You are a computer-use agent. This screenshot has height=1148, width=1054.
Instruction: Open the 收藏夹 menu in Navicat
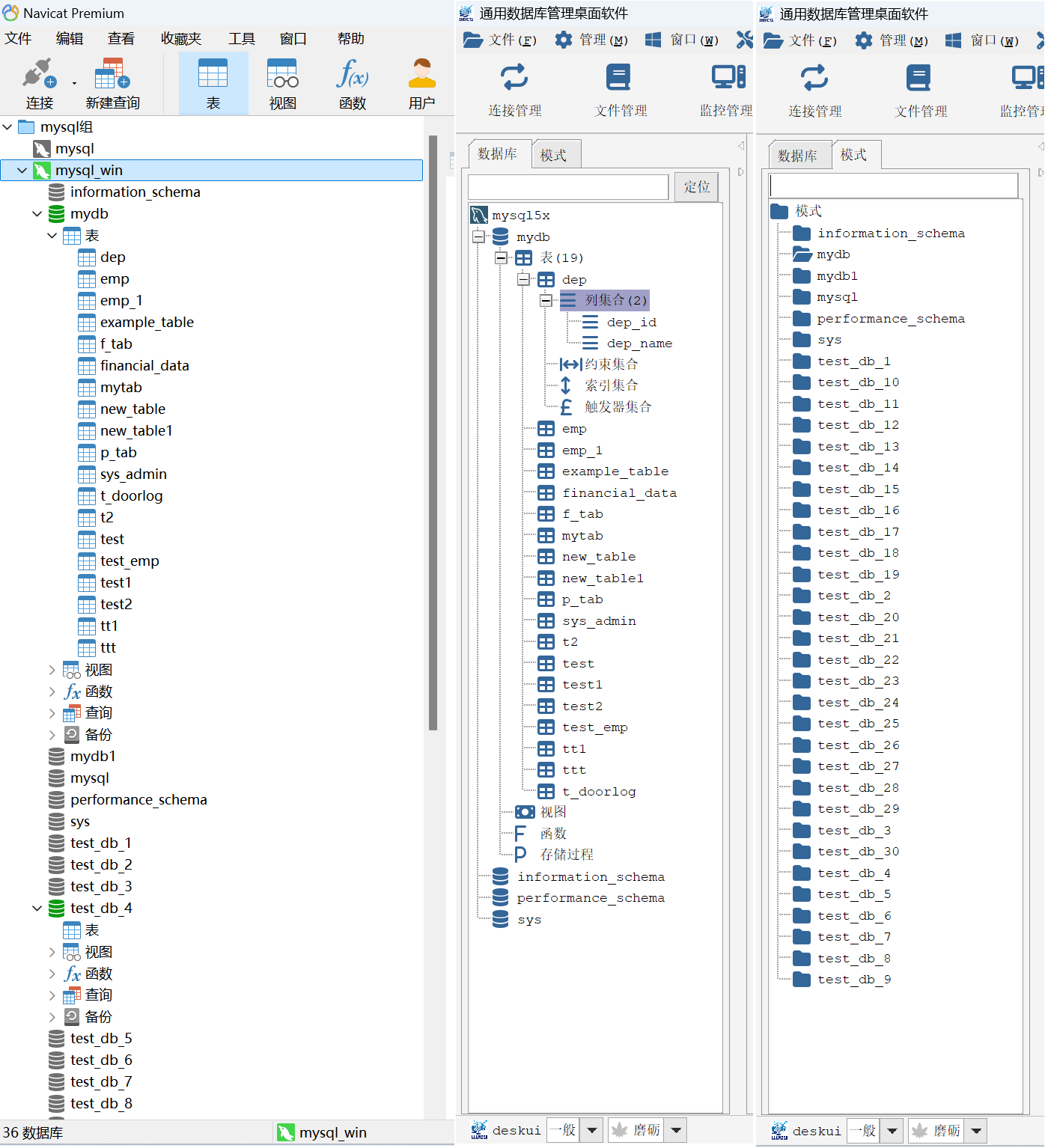tap(181, 39)
